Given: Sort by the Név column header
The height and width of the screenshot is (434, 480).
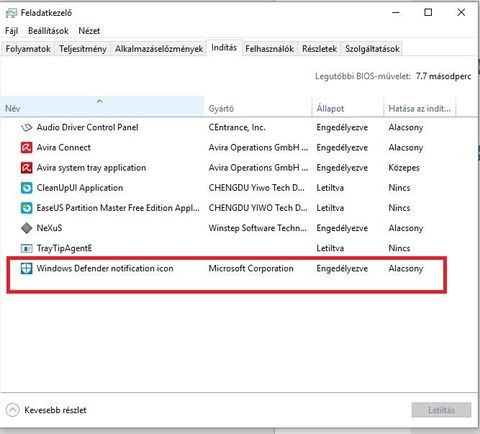Looking at the screenshot, I should coord(102,106).
